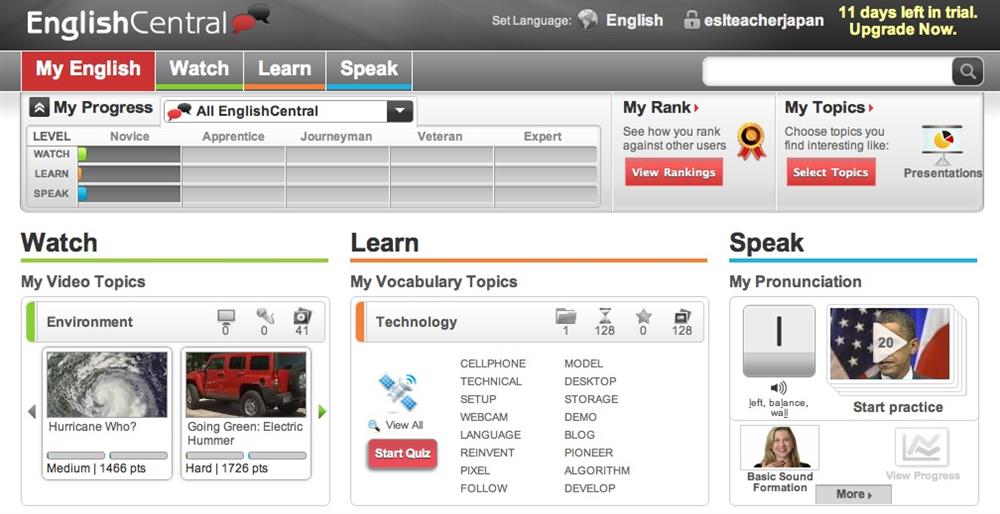
Task: Show previous videos with the left arrow
Action: (32, 411)
